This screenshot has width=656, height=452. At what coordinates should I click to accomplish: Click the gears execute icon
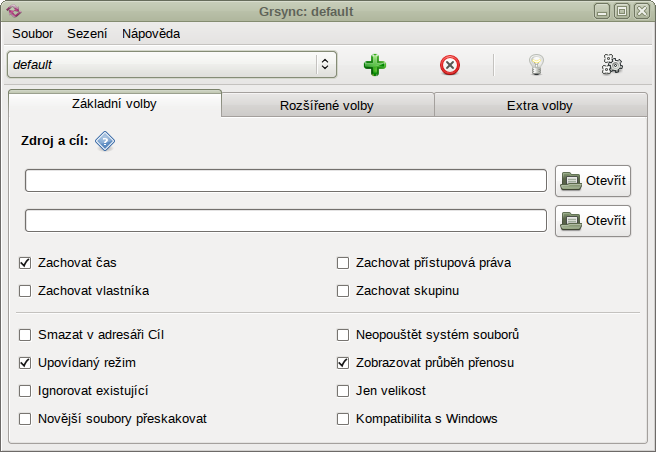[612, 65]
